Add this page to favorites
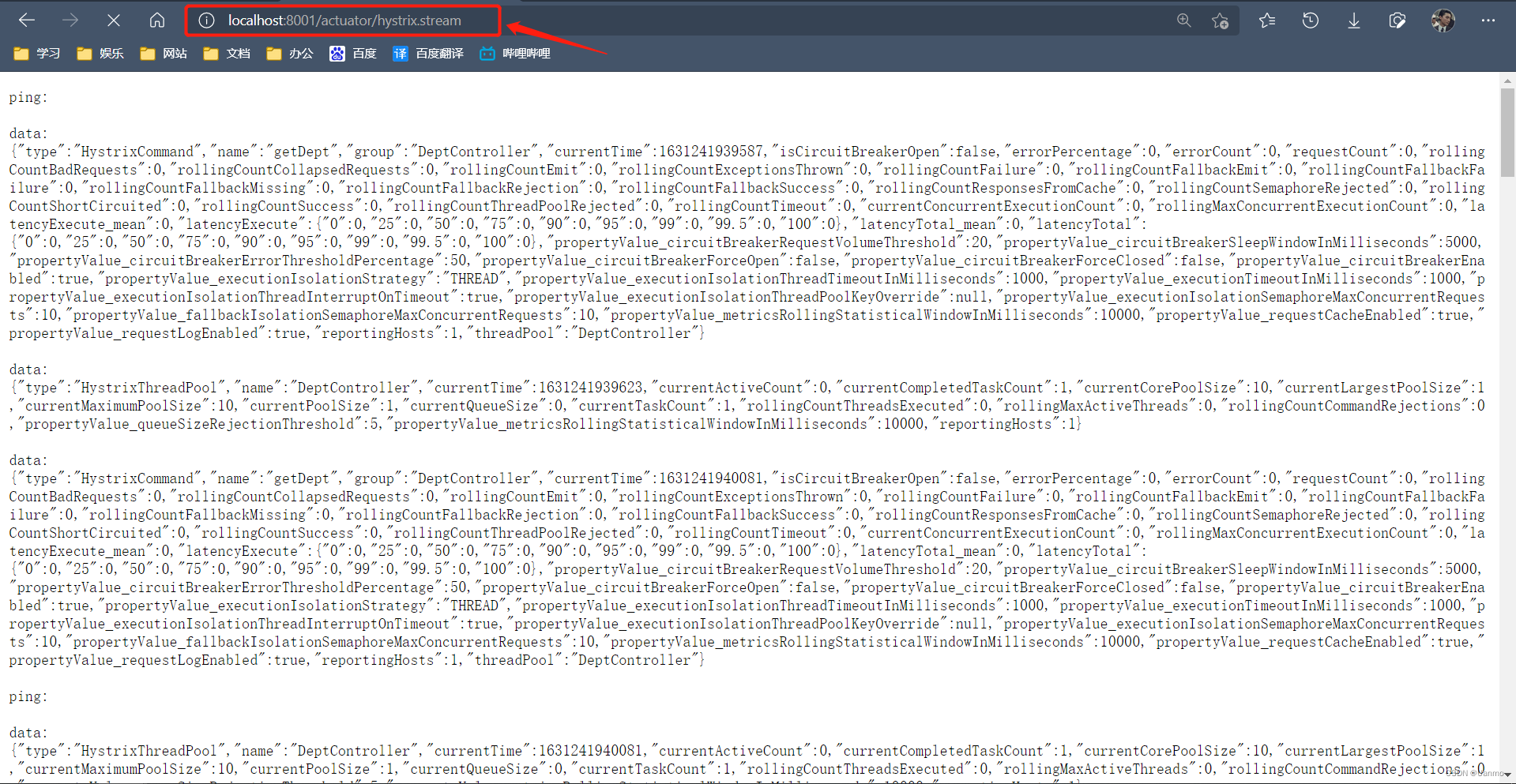1516x784 pixels. click(1220, 21)
